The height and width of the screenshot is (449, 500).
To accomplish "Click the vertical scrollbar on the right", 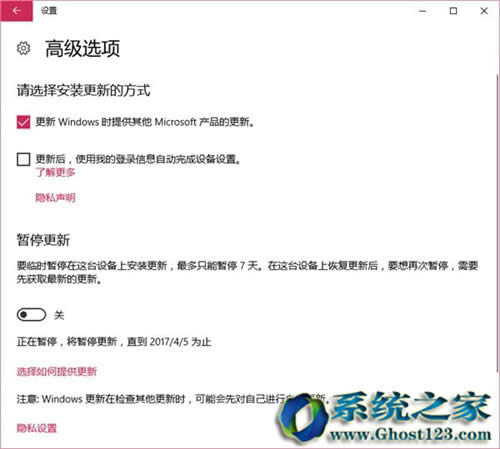I will [x=498, y=223].
